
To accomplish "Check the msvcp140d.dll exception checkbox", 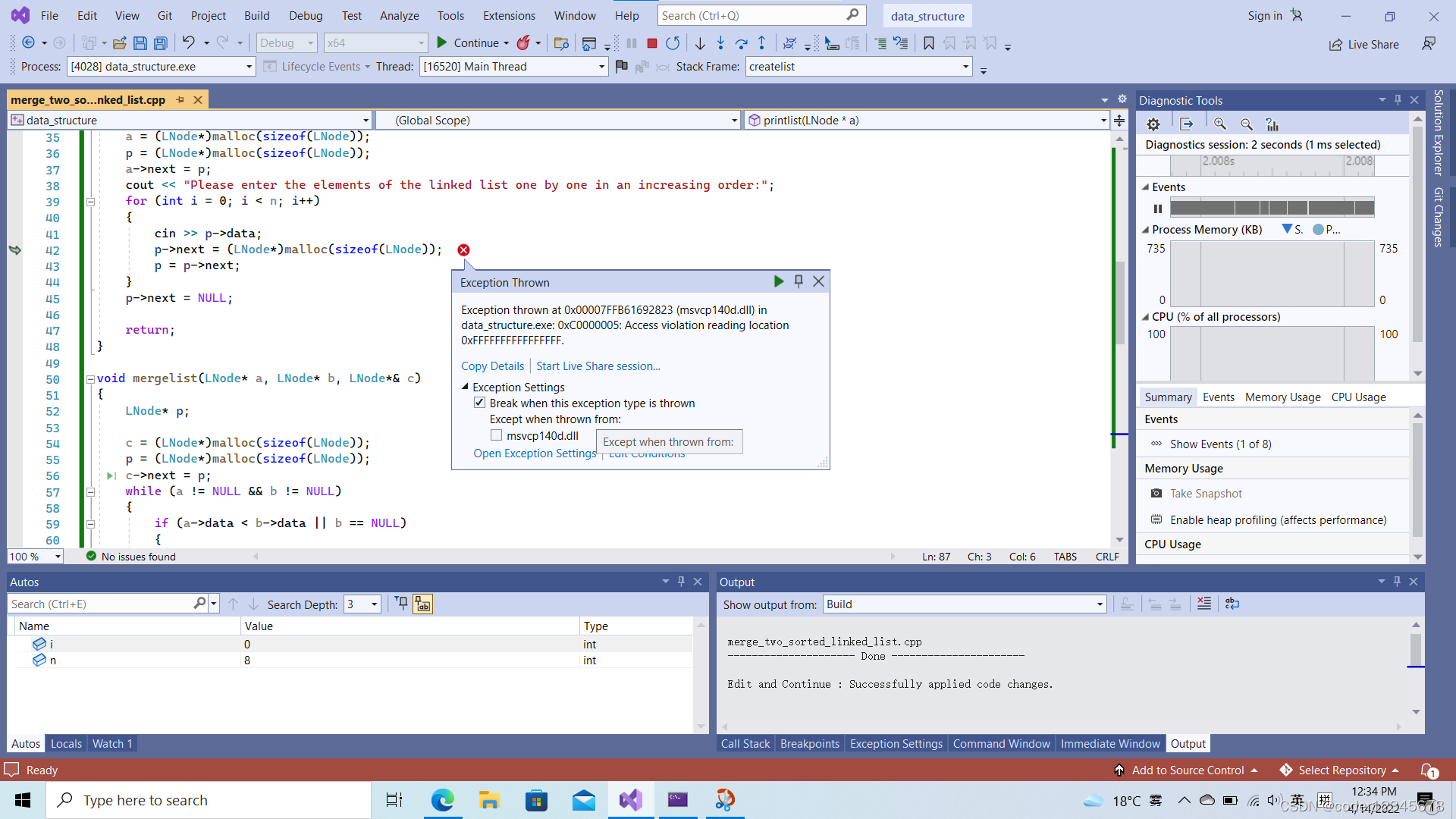I will (496, 435).
